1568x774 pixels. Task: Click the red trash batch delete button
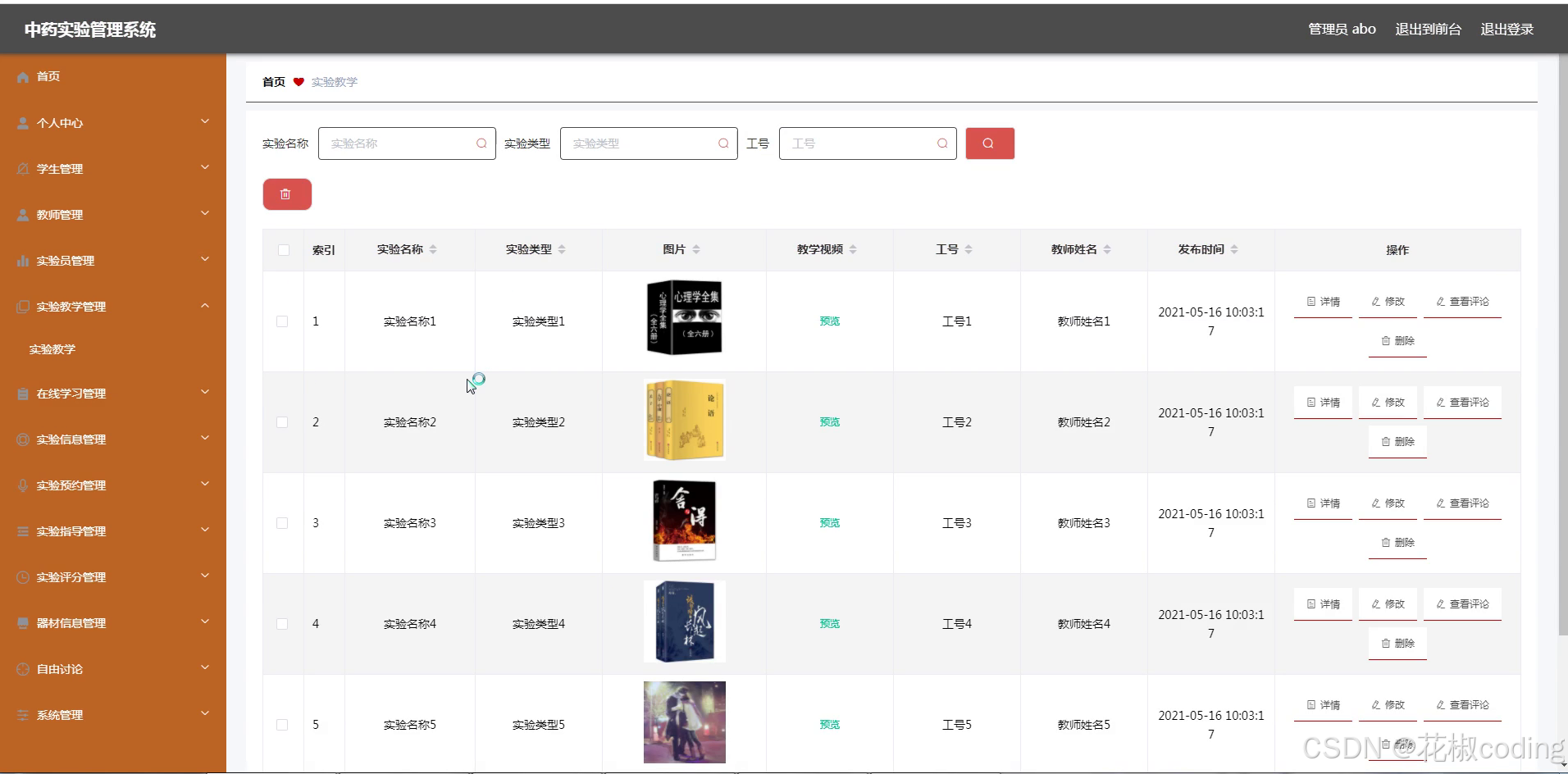tap(287, 194)
